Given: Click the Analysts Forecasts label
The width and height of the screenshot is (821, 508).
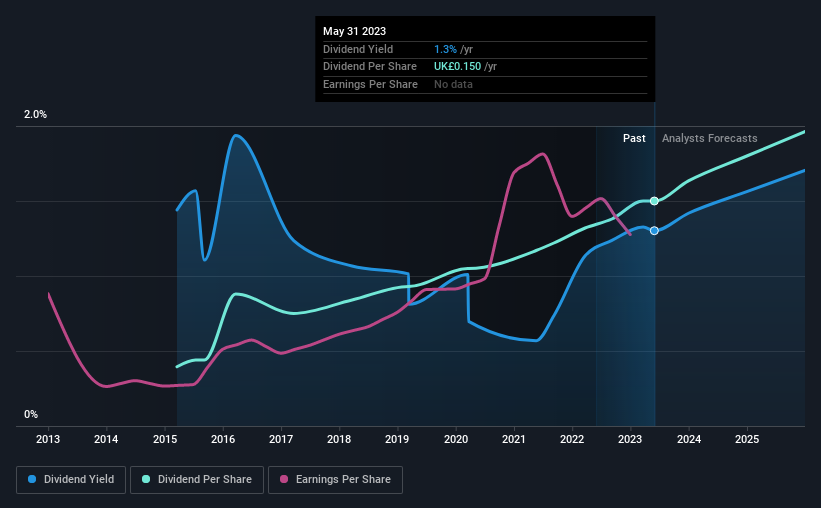Looking at the screenshot, I should 709,138.
